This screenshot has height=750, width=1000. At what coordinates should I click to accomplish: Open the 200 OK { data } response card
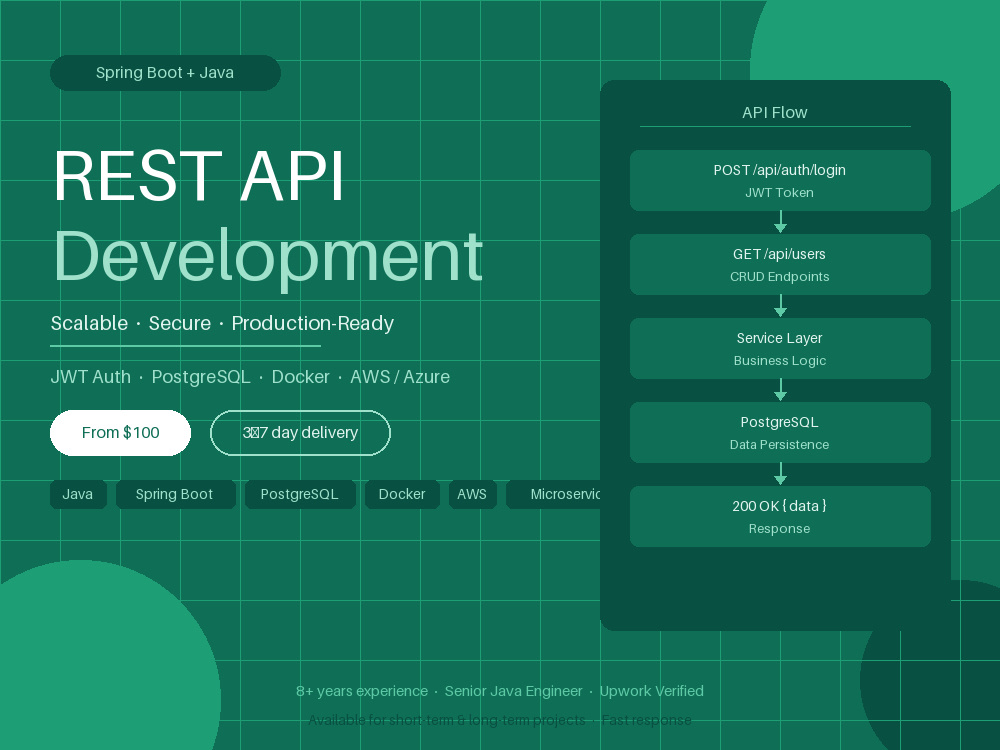click(780, 517)
